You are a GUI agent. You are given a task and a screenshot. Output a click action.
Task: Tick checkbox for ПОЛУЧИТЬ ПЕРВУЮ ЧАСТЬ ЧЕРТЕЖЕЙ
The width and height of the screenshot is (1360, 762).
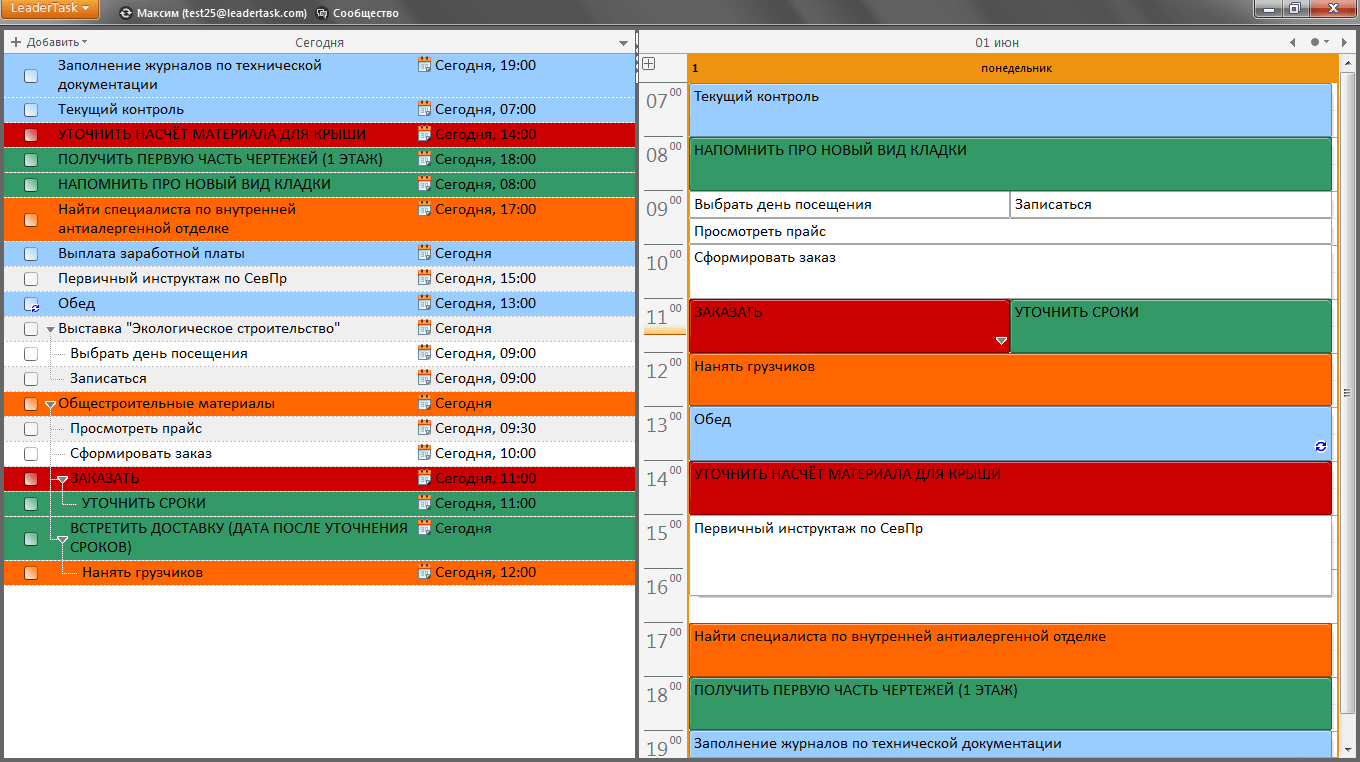pos(31,160)
